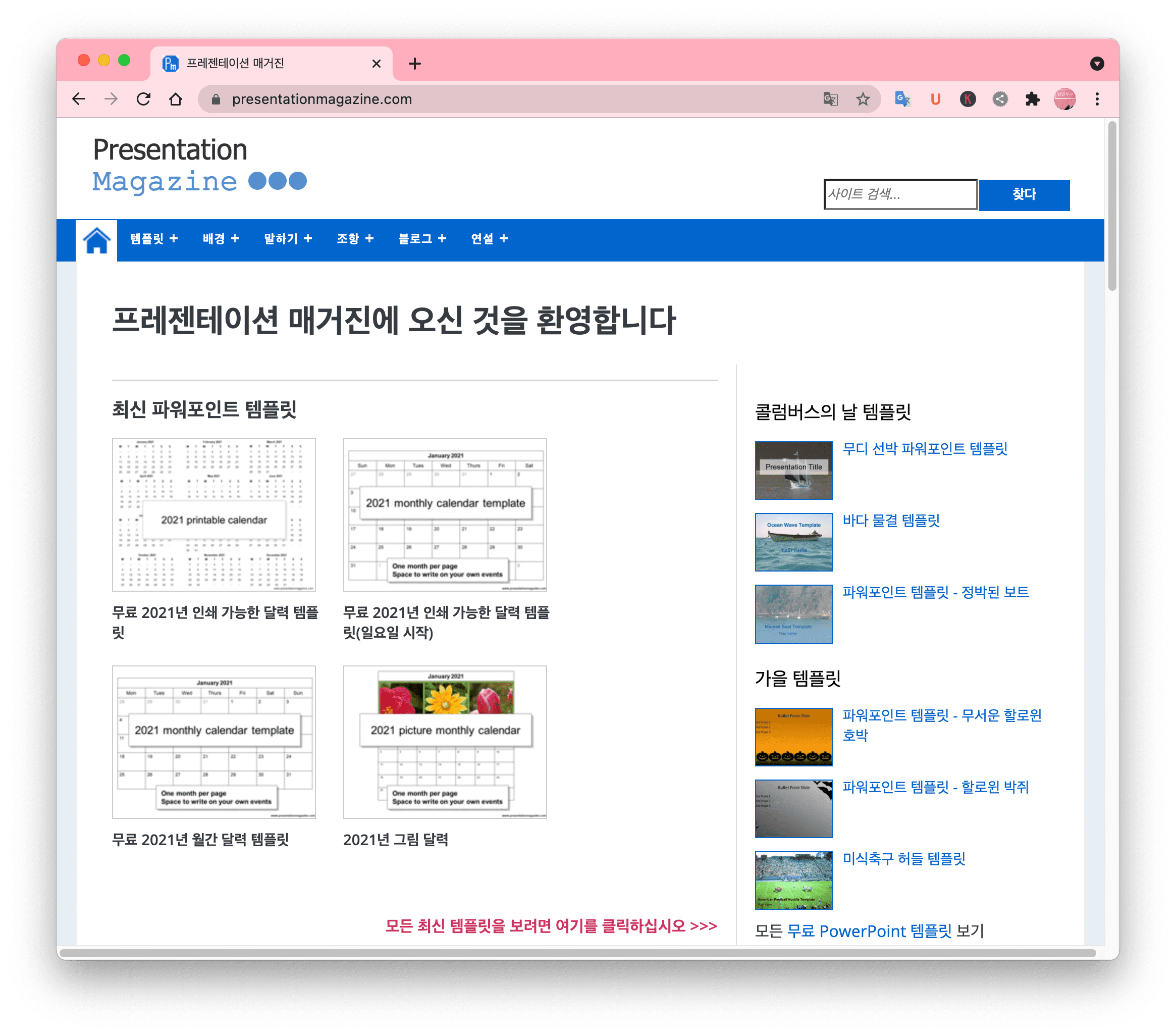This screenshot has width=1176, height=1035.
Task: Select the 프레젠테이션 매거진 browser tab
Action: point(272,63)
